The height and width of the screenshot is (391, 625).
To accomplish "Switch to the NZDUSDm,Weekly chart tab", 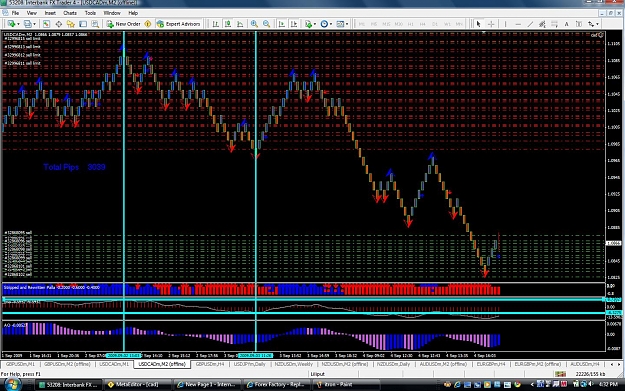I will [294, 364].
